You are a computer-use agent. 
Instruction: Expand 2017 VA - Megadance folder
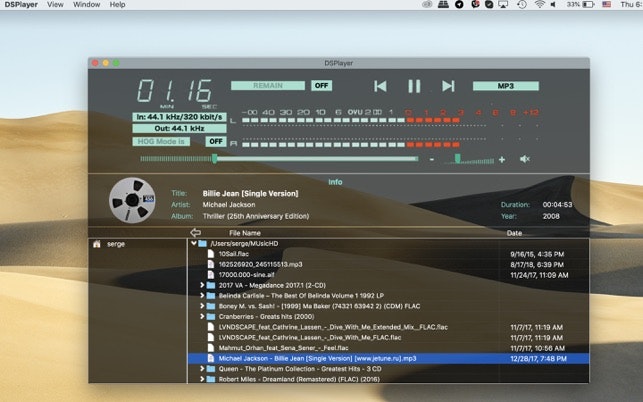(x=202, y=285)
